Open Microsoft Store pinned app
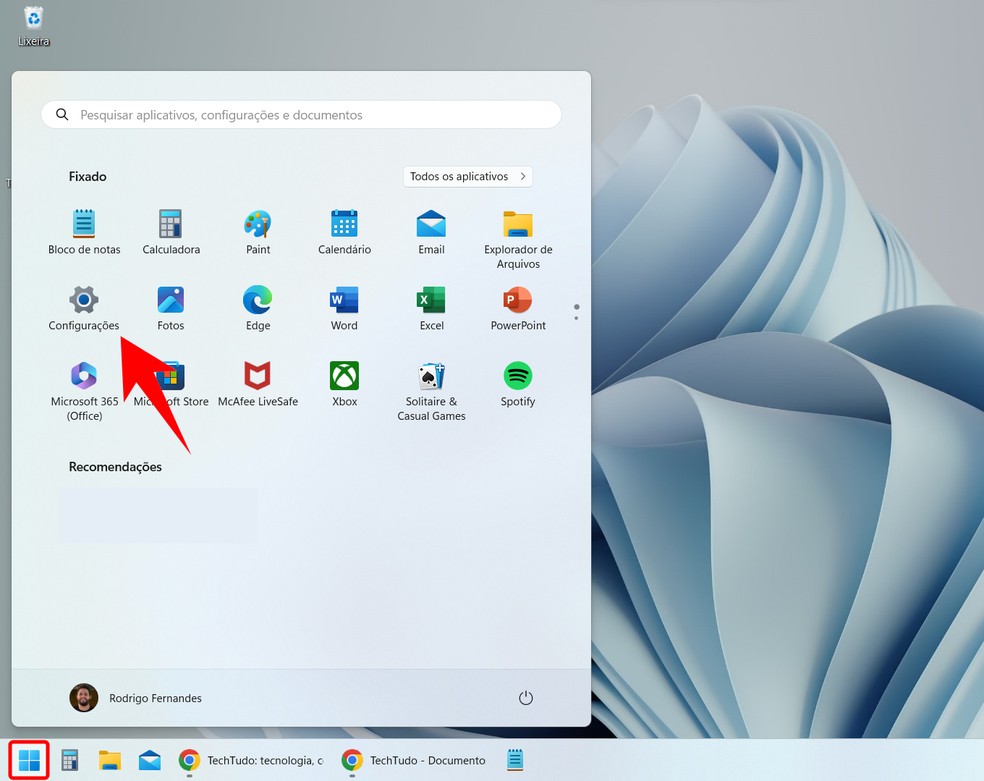 [x=171, y=384]
